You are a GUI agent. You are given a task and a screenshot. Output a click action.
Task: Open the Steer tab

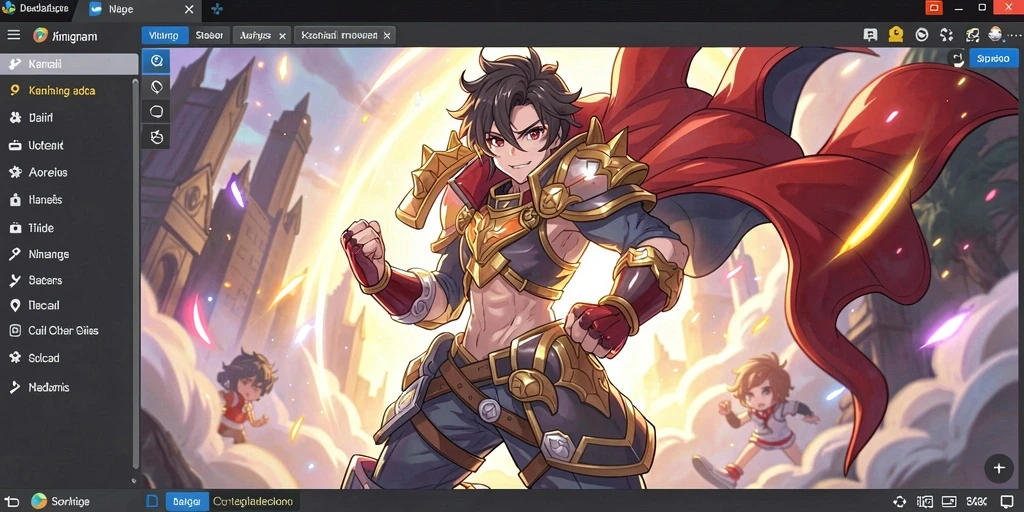(209, 35)
